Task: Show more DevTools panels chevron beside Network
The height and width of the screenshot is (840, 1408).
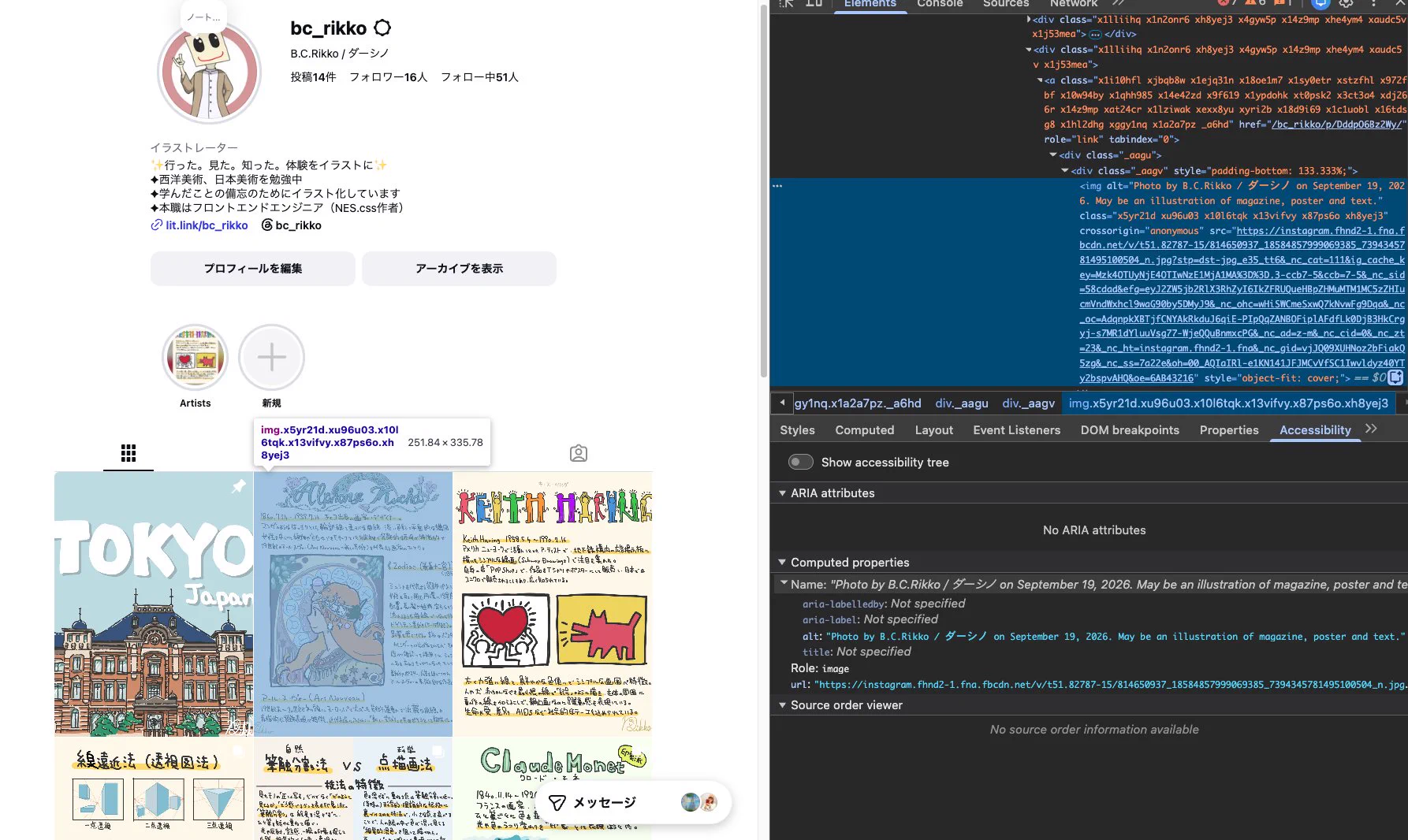Action: [1119, 3]
